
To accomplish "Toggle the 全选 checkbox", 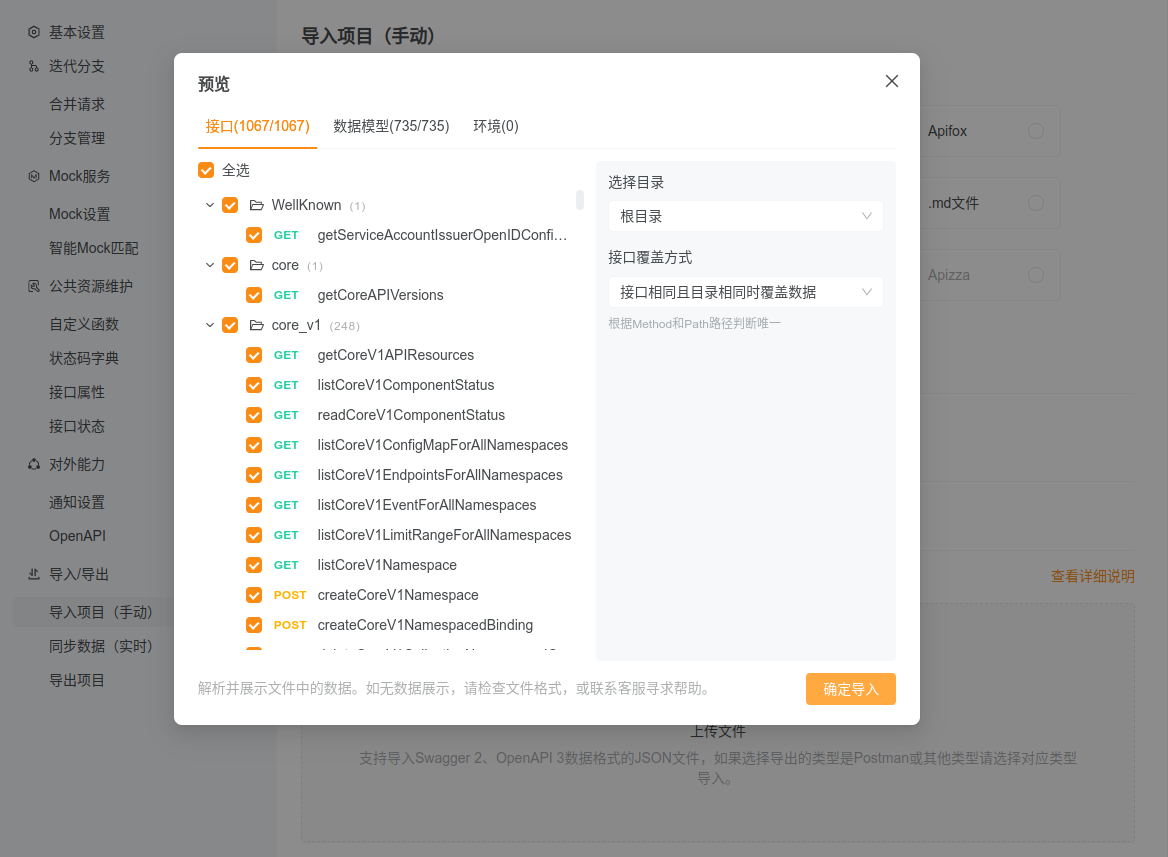I will coord(205,170).
